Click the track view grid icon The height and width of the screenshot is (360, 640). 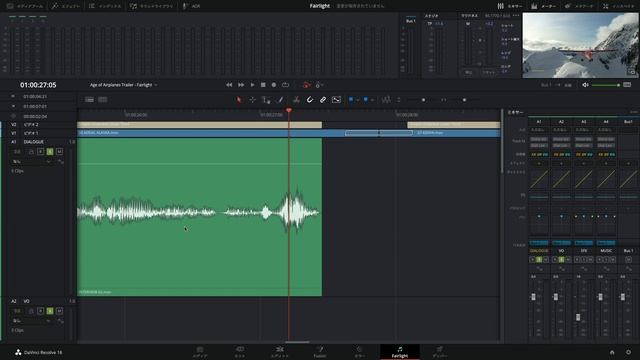point(103,100)
